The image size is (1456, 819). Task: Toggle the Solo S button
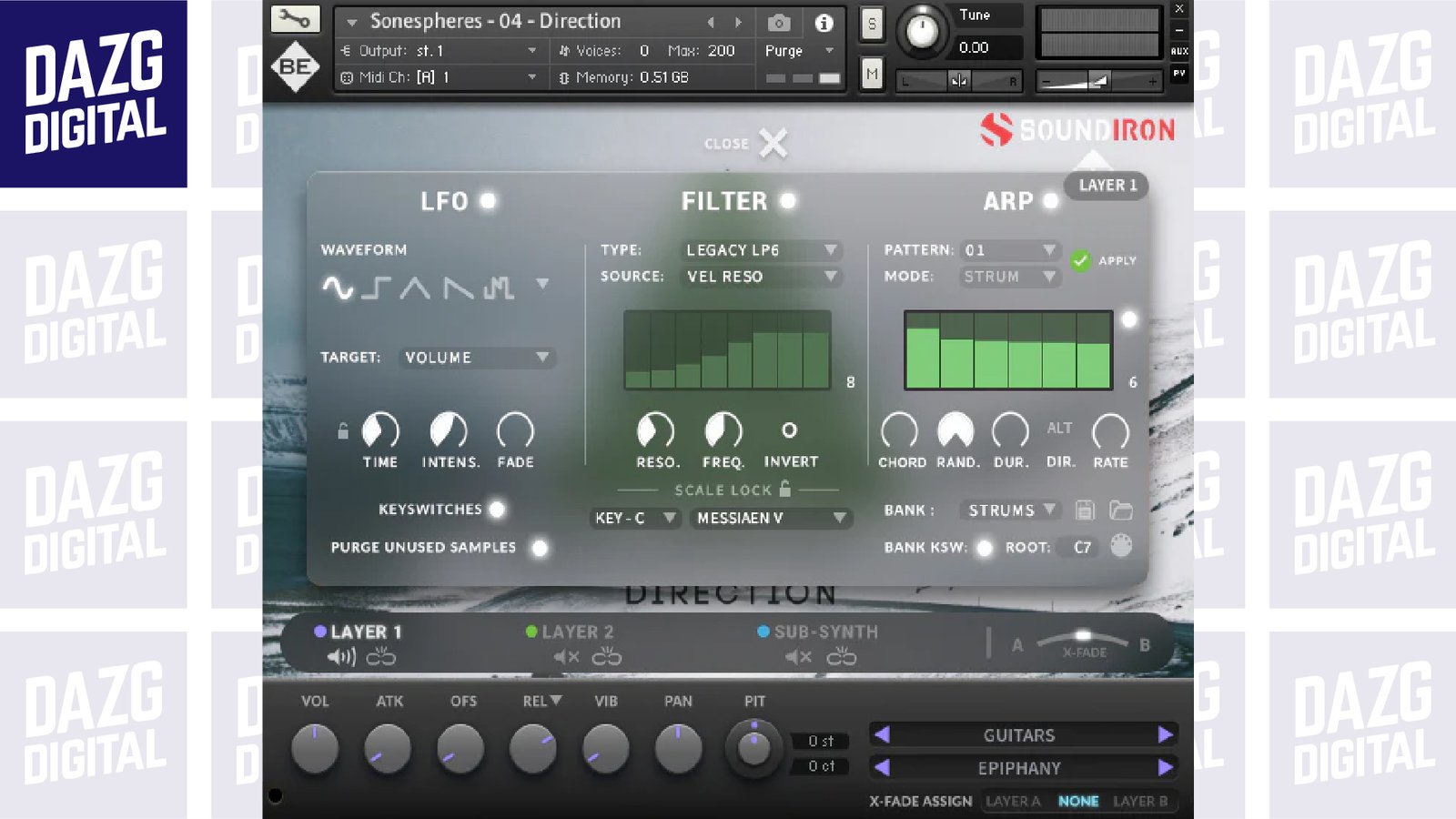[872, 24]
